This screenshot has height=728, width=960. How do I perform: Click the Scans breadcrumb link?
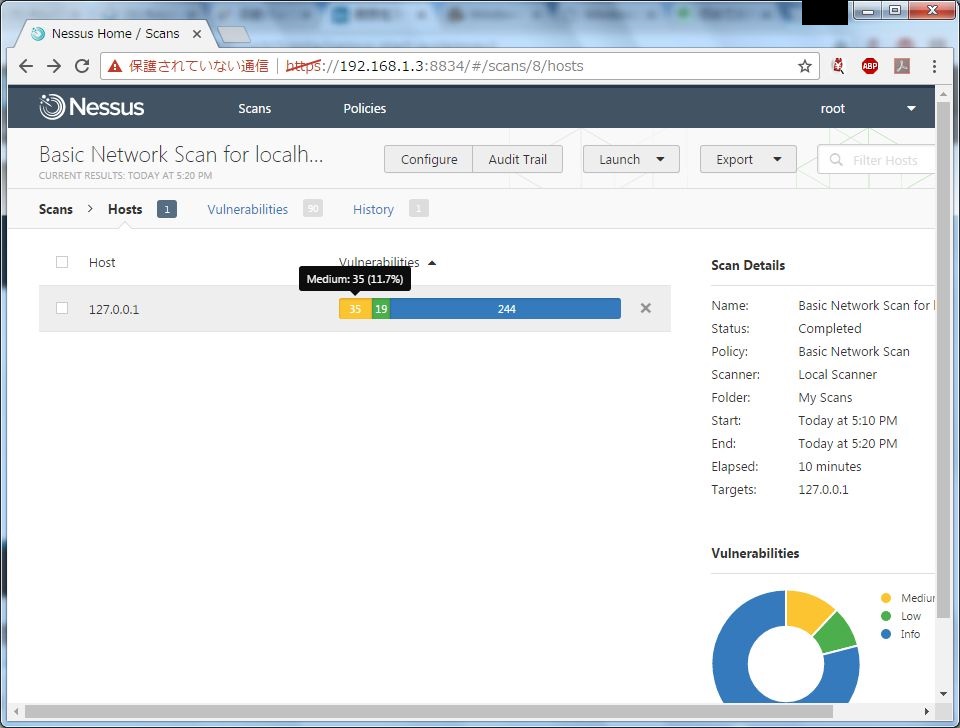pos(56,209)
